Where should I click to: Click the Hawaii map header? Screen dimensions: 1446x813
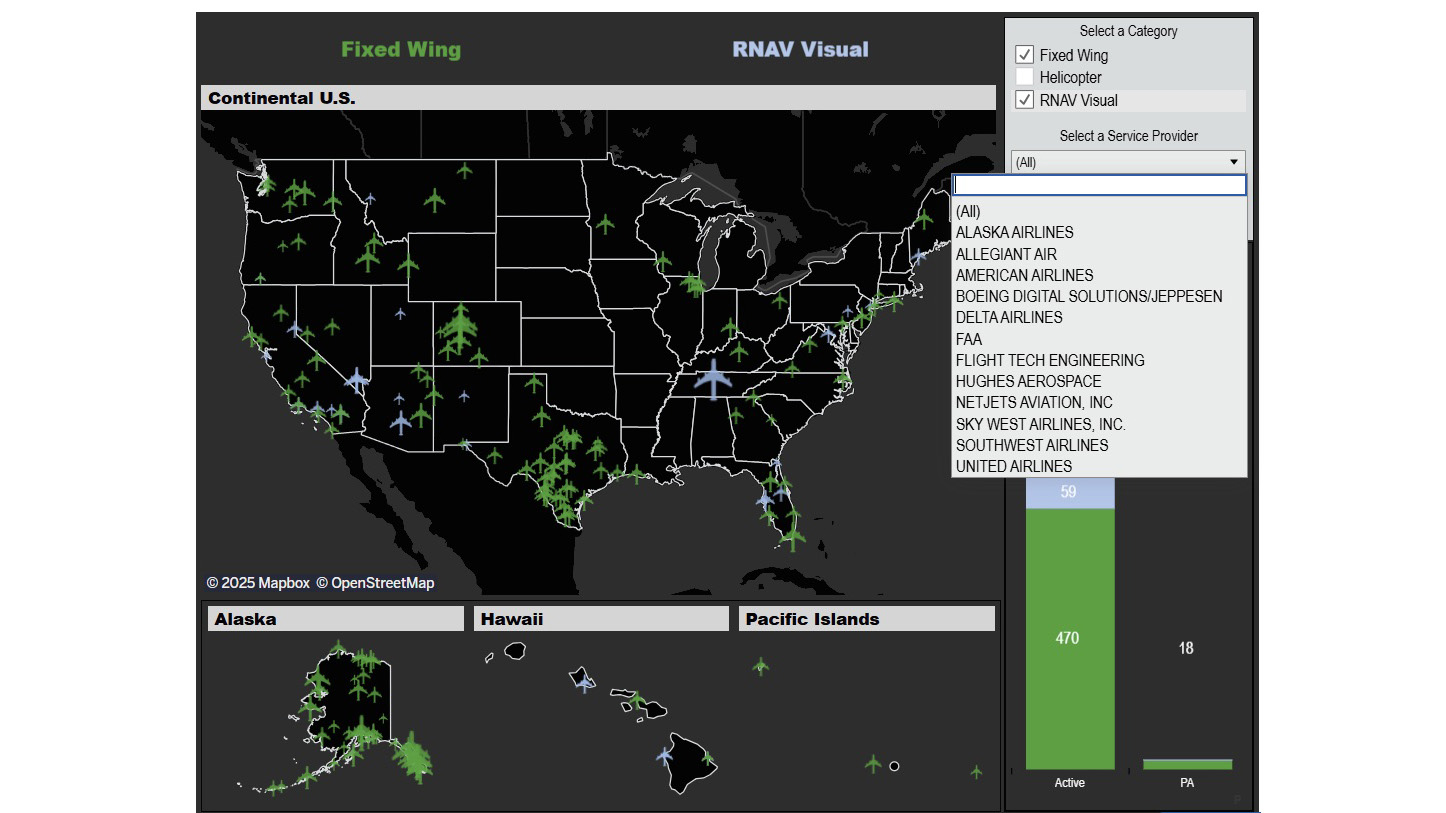pyautogui.click(x=601, y=619)
